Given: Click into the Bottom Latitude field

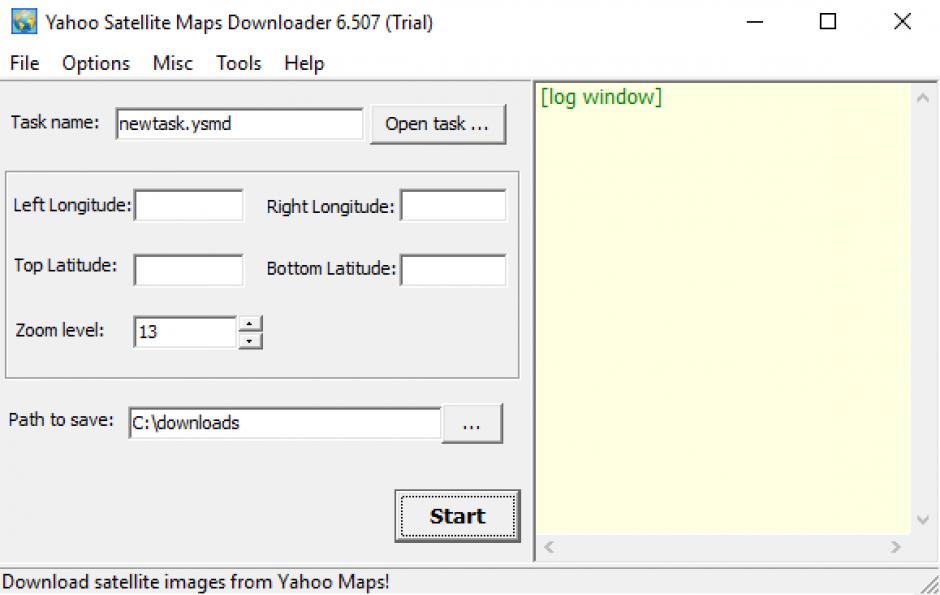Looking at the screenshot, I should [x=453, y=269].
